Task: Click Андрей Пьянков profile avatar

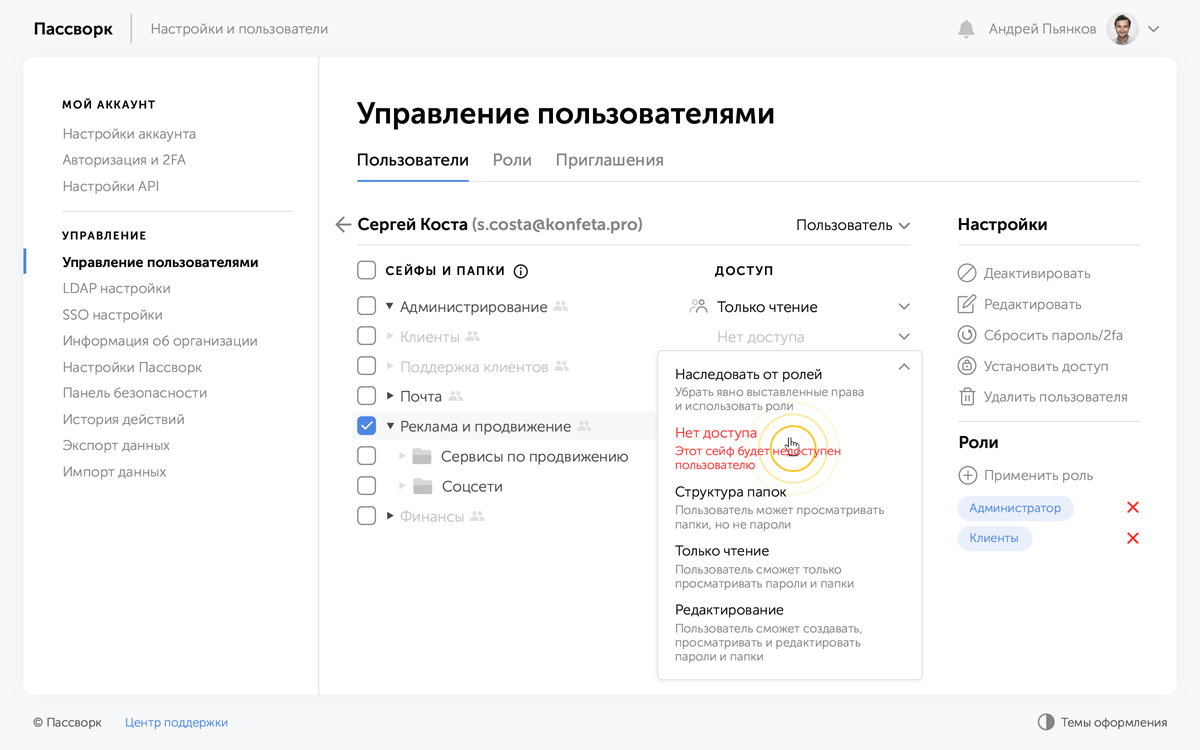Action: point(1123,29)
